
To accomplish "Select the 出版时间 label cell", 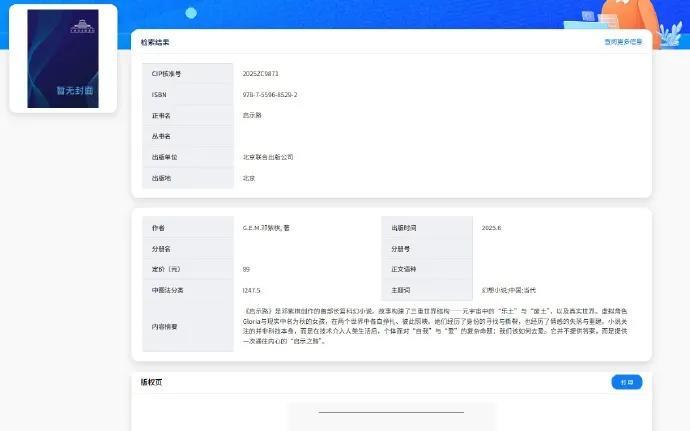I will pyautogui.click(x=427, y=228).
